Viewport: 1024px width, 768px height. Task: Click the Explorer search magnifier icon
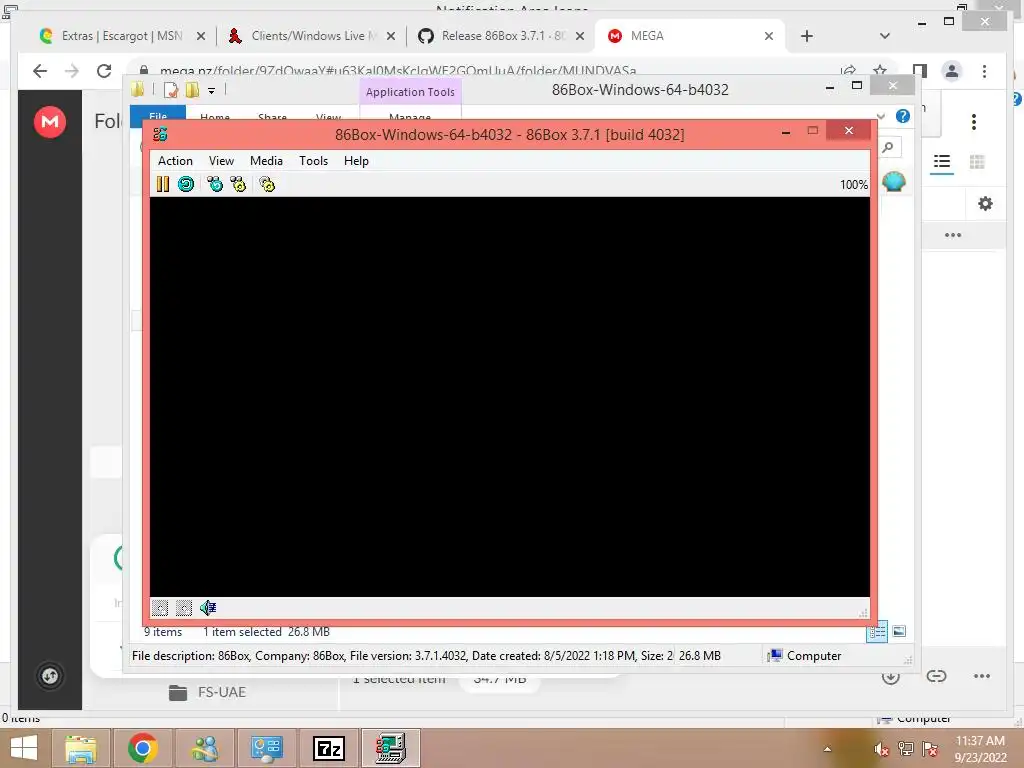(888, 148)
